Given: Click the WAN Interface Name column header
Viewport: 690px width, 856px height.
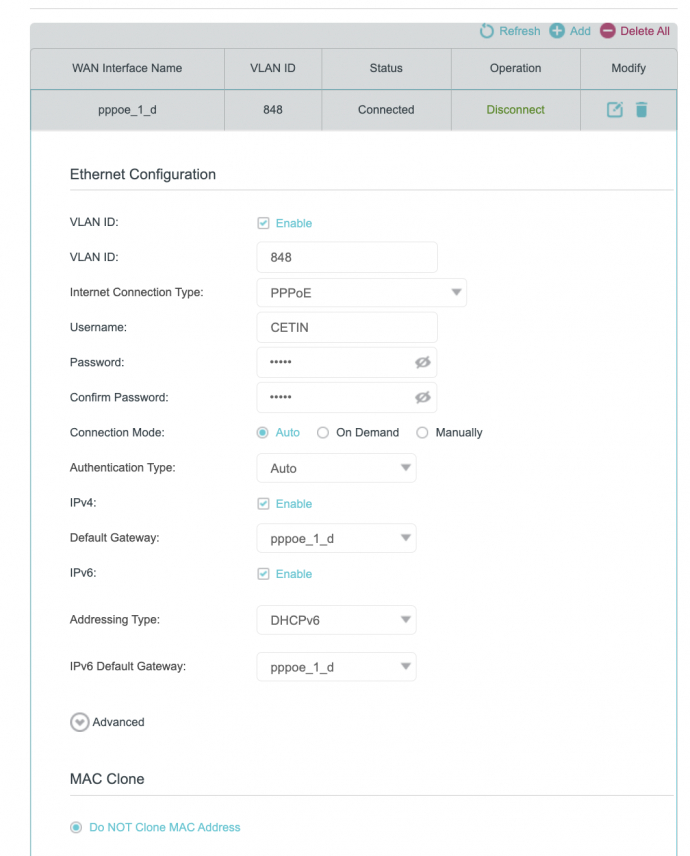Looking at the screenshot, I should tap(127, 68).
